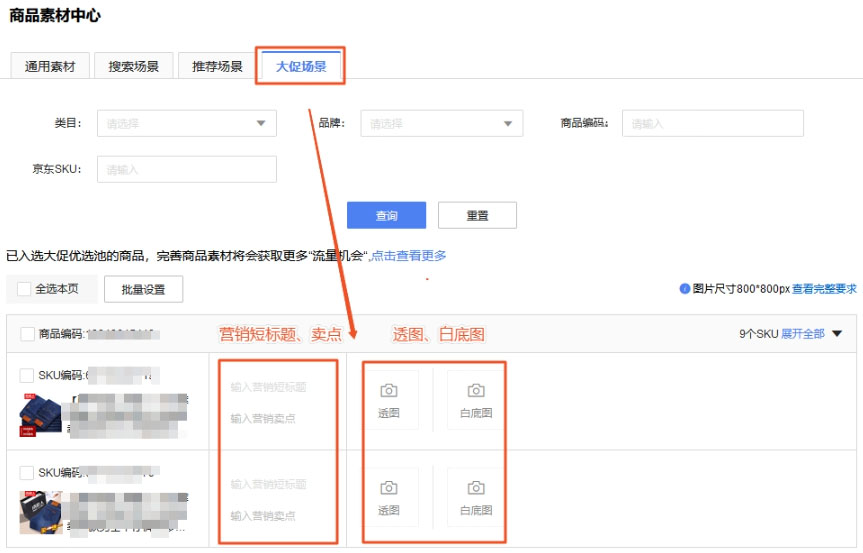863x553 pixels.
Task: Click the 商品素材中心 page title
Action: point(55,15)
